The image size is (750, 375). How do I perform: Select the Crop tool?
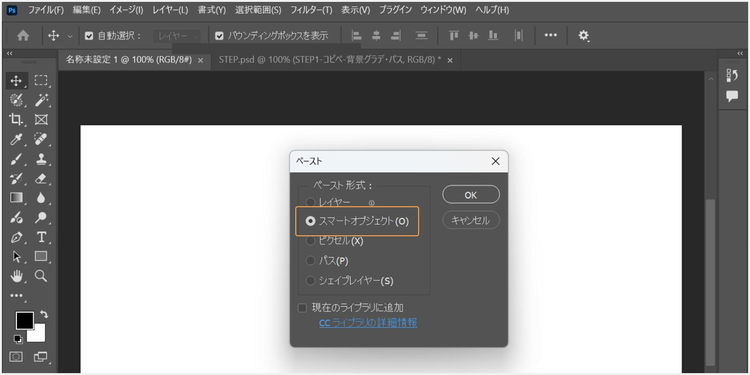tap(17, 120)
